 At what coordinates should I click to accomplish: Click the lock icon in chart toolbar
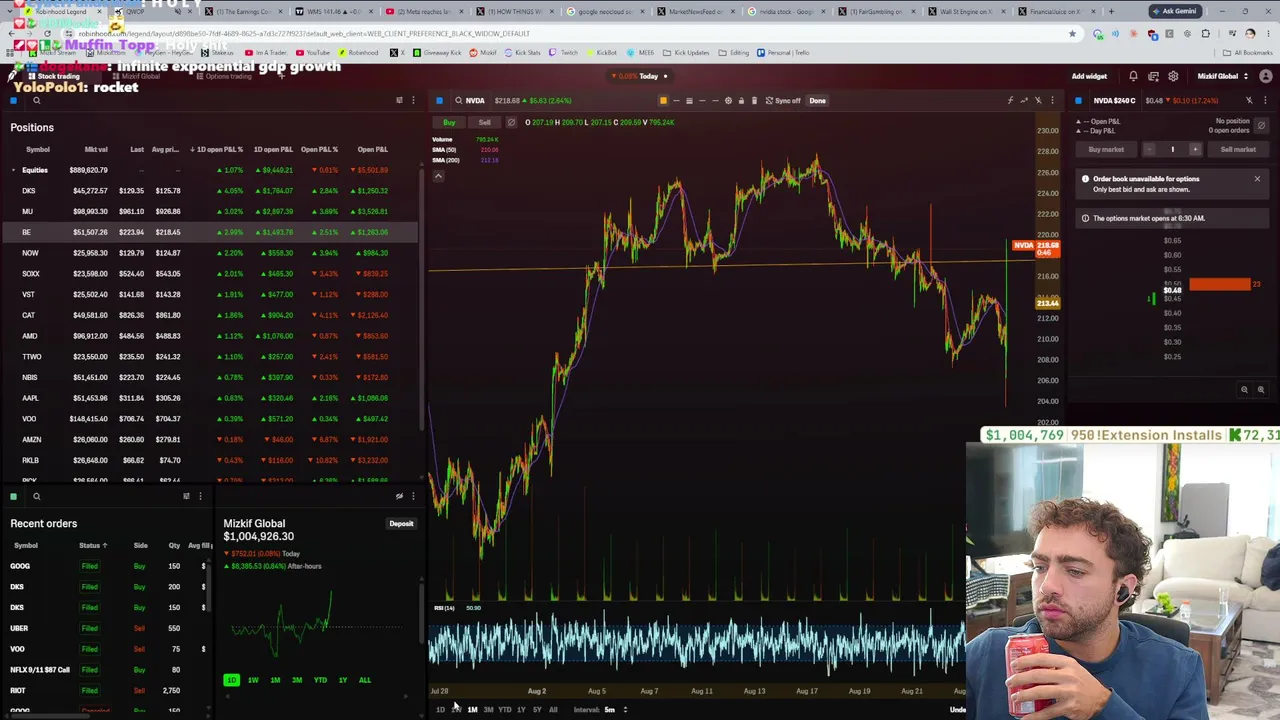(x=741, y=100)
